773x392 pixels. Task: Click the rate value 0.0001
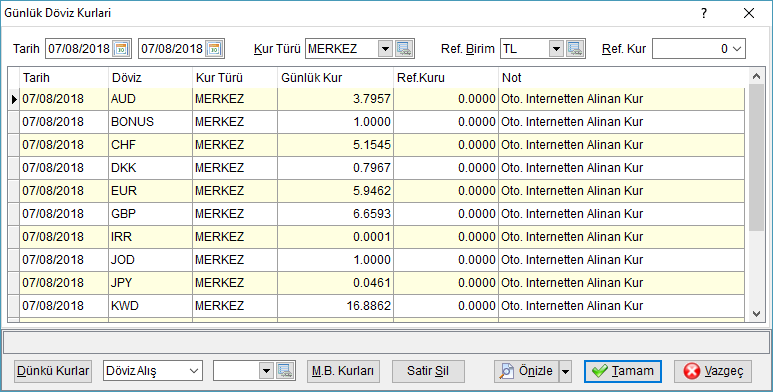tap(372, 237)
